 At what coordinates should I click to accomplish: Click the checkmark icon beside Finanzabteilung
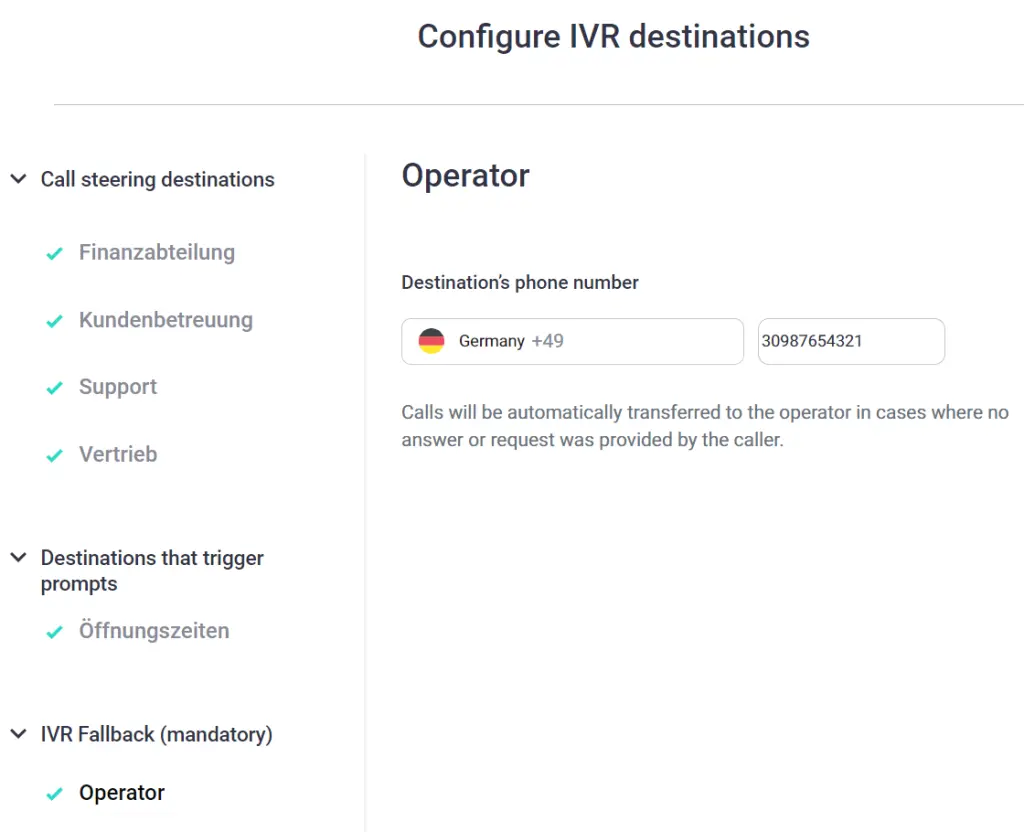pyautogui.click(x=55, y=253)
